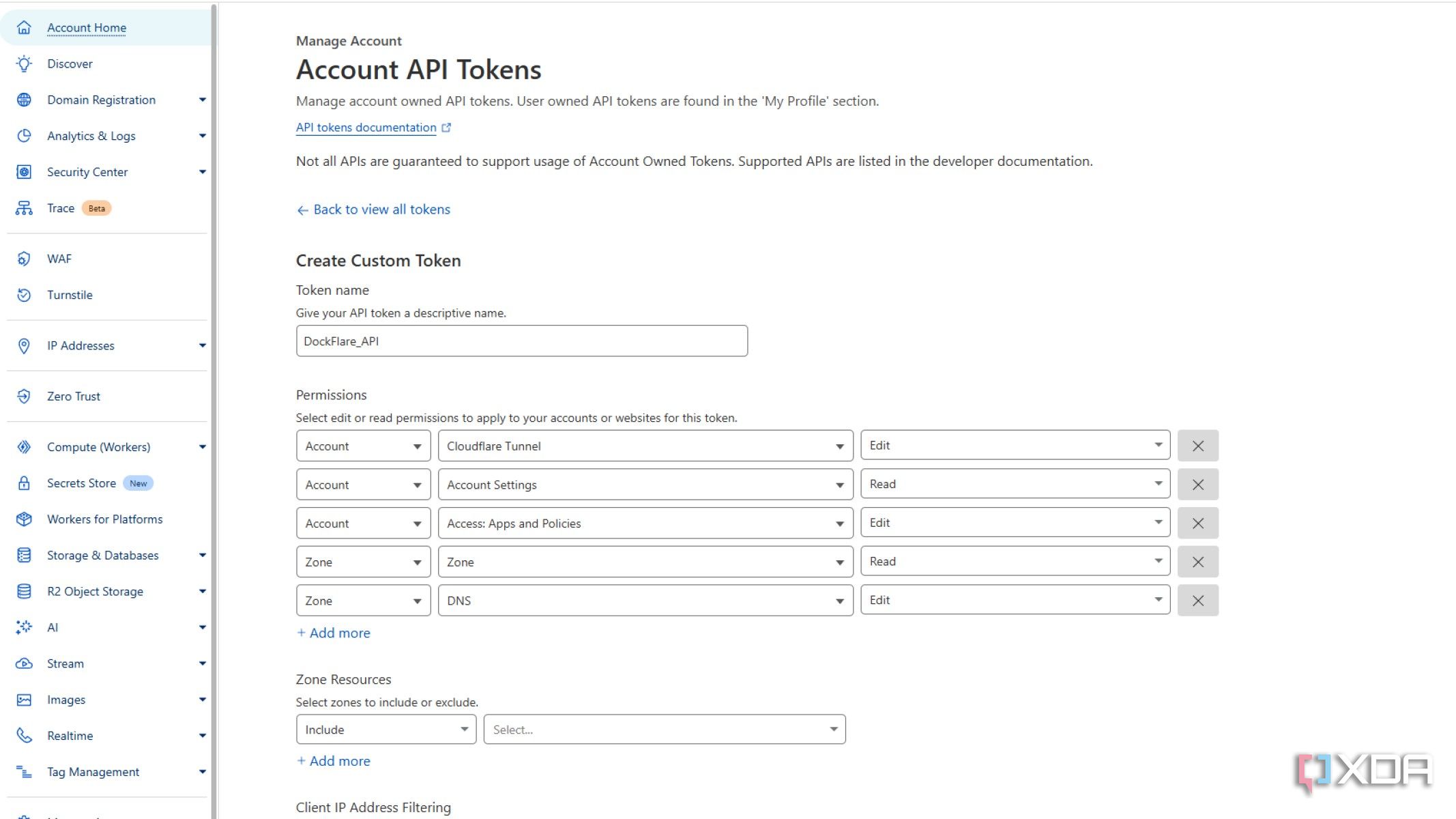Click the Account Home house icon
The image size is (1456, 819).
pos(24,27)
